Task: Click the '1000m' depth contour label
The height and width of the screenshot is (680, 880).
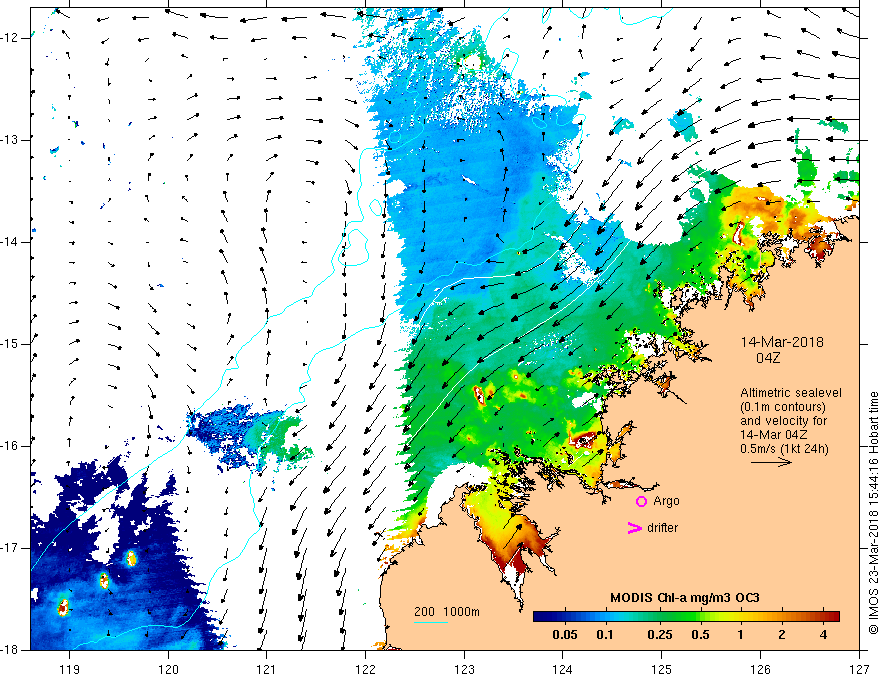Action: [461, 612]
